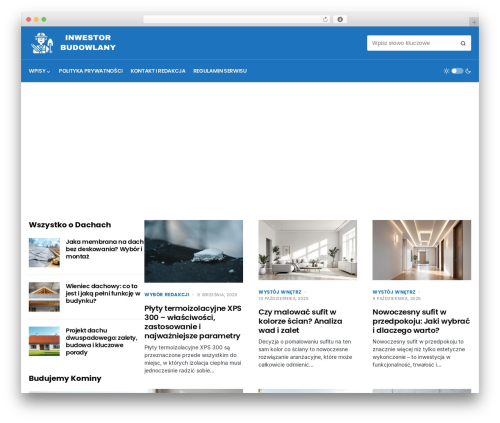Click the Inwestor Budowlany site title

[88, 42]
